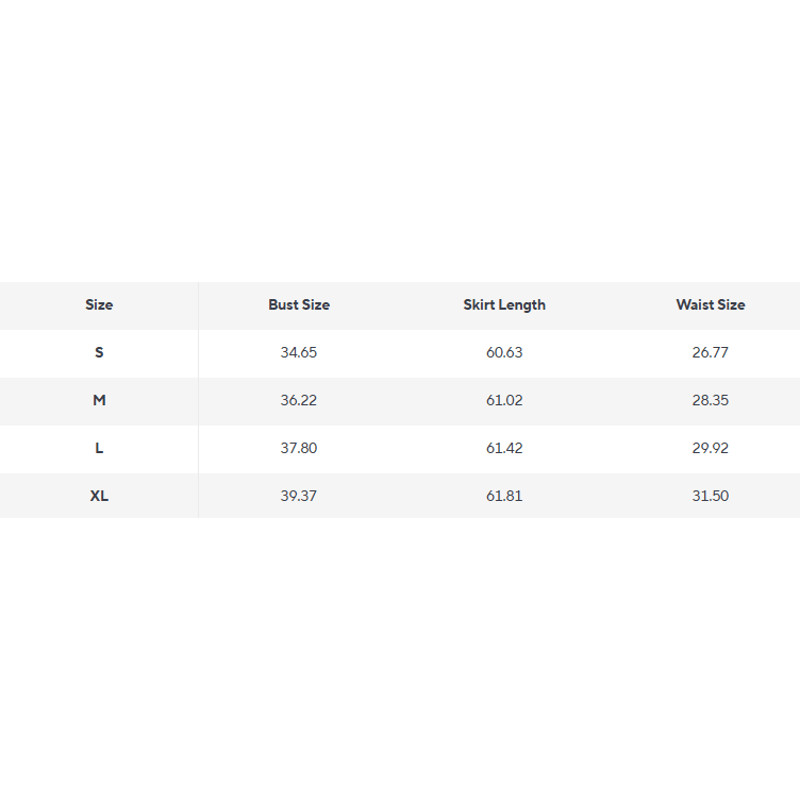This screenshot has height=800, width=800.
Task: Click skirt length value 61.42
Action: coord(504,448)
